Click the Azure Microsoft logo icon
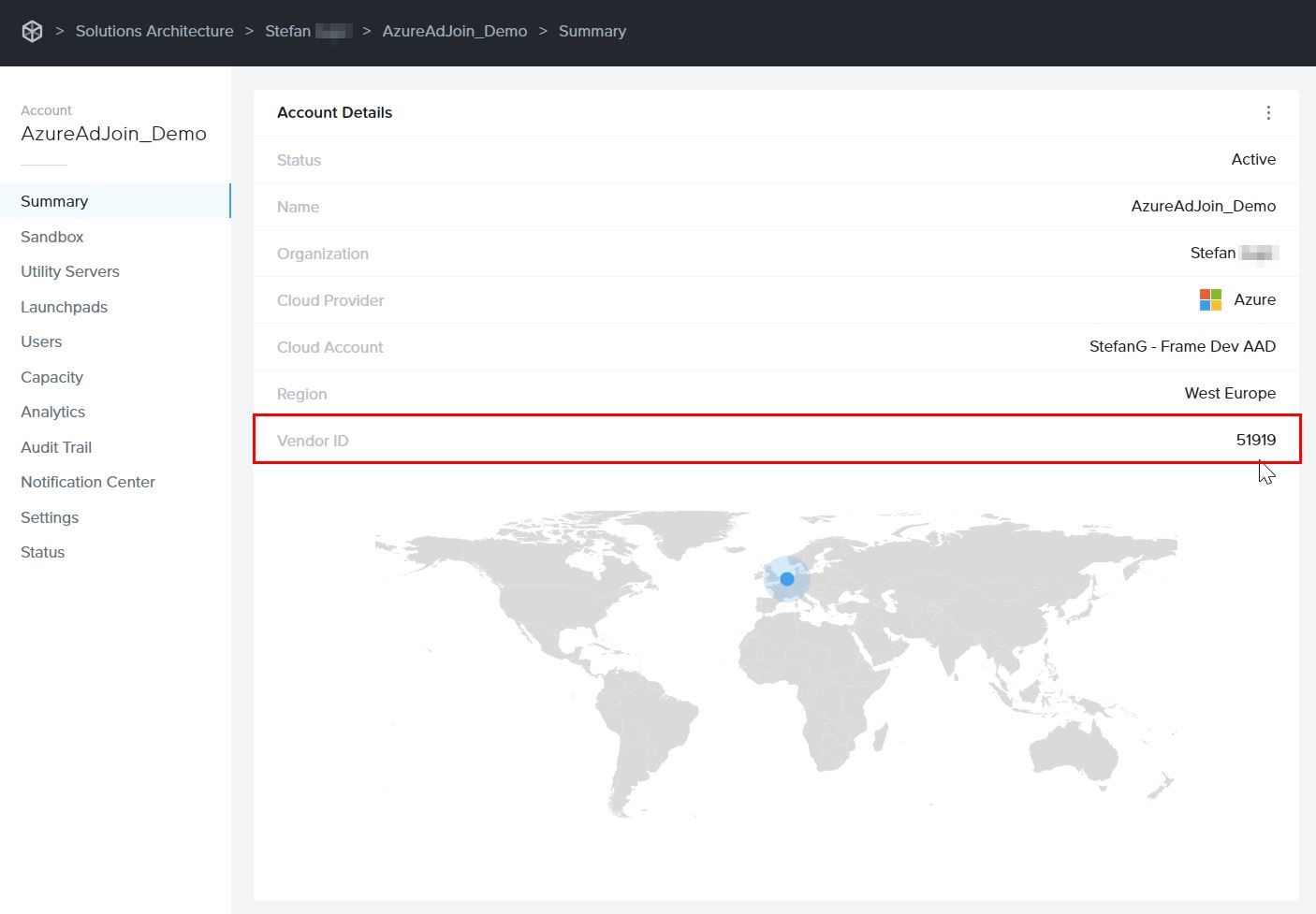 click(1210, 300)
